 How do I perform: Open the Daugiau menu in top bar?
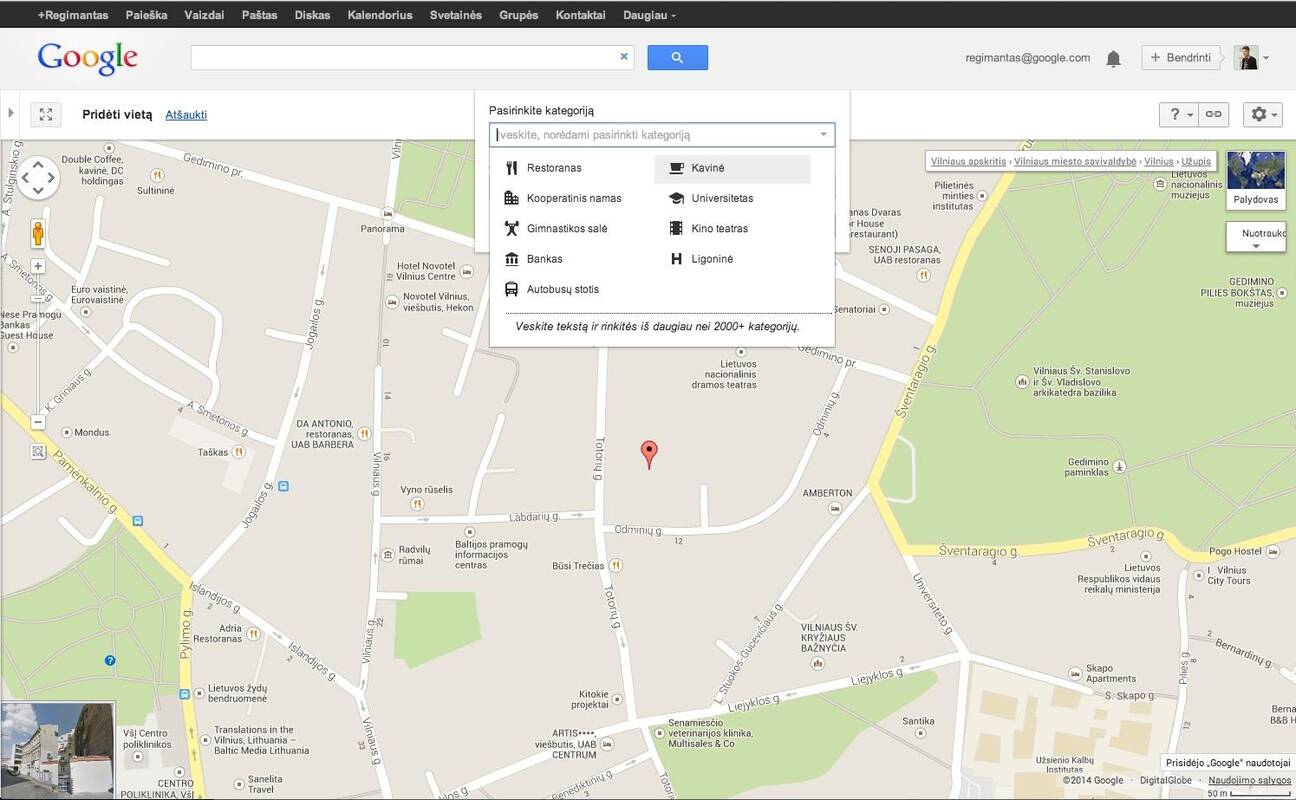coord(649,15)
